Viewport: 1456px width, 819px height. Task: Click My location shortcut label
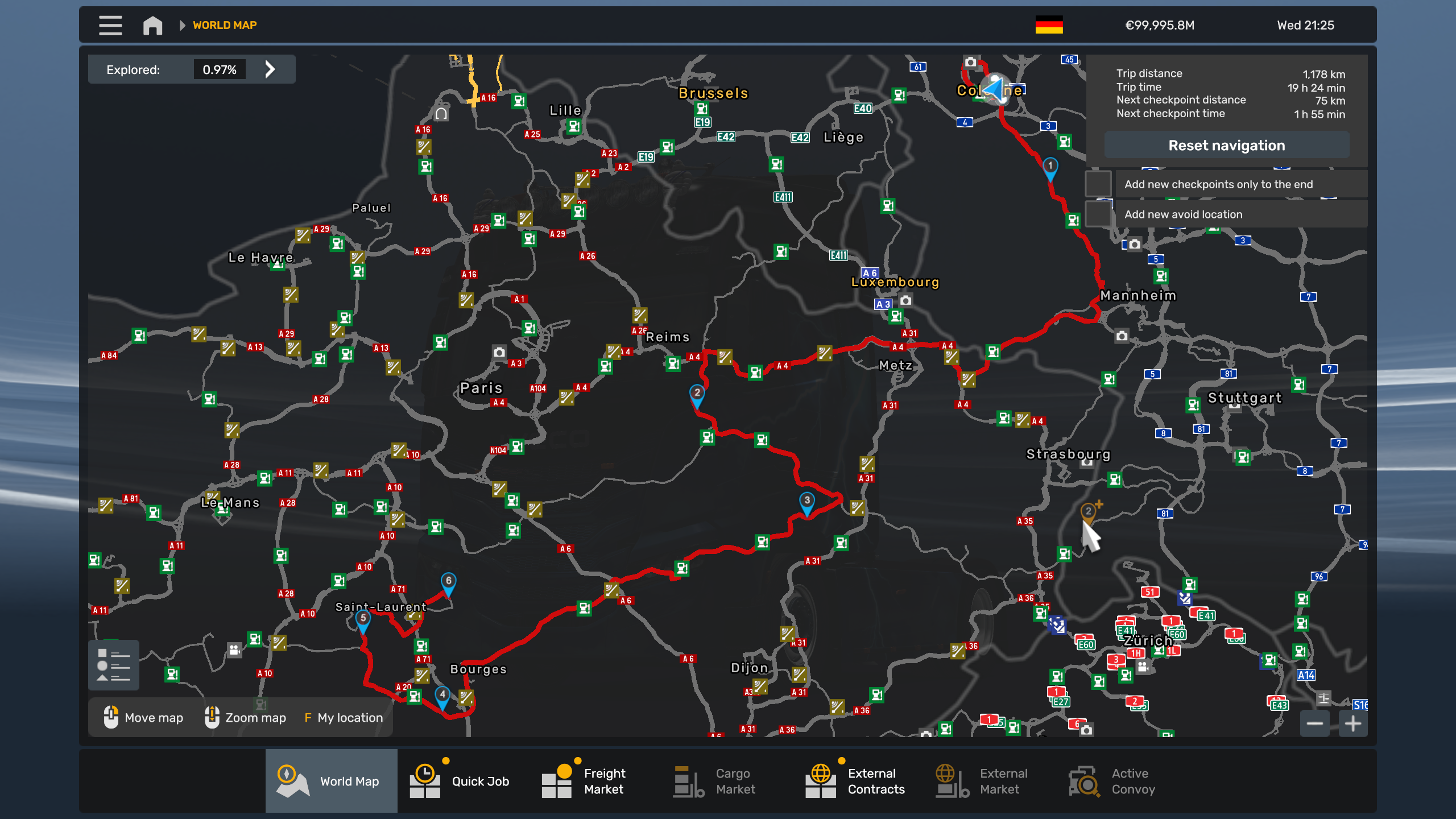pos(349,718)
